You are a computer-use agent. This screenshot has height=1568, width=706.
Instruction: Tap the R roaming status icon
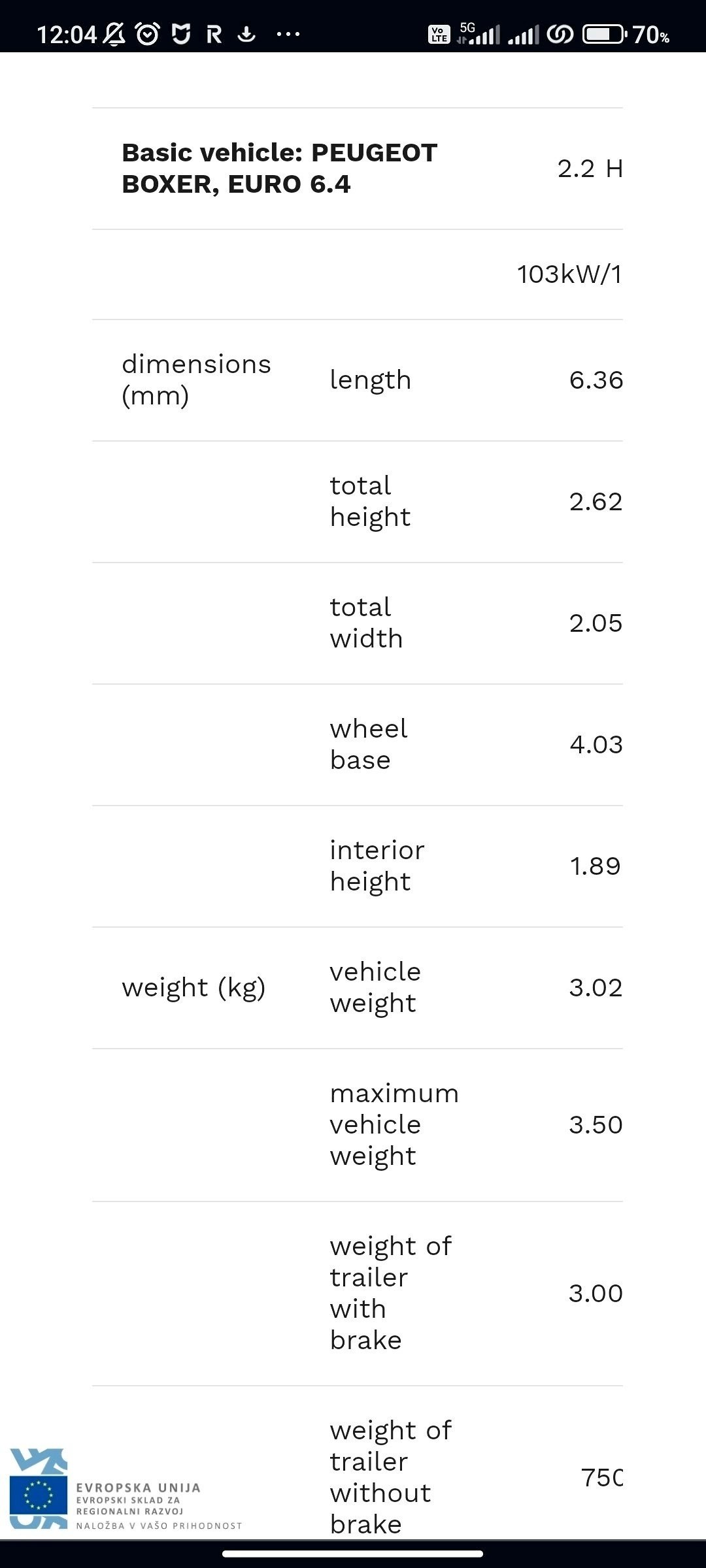[214, 34]
